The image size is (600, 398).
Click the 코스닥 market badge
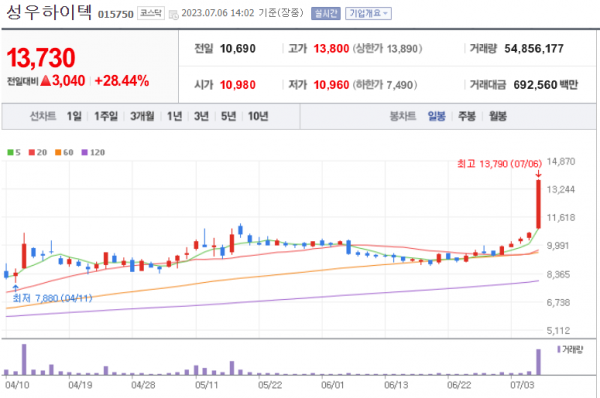(151, 13)
